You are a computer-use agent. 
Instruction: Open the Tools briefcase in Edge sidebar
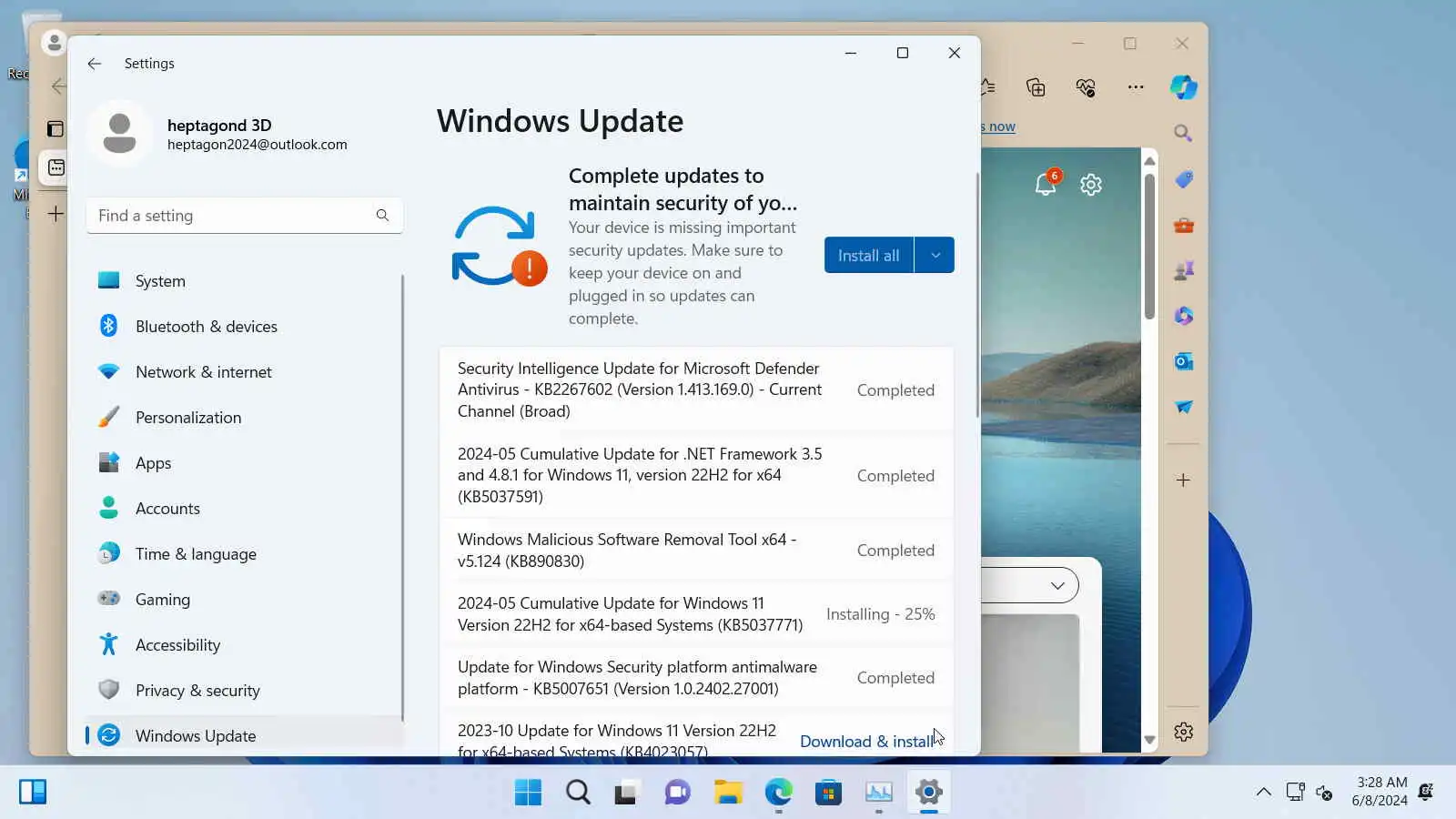coord(1183,225)
